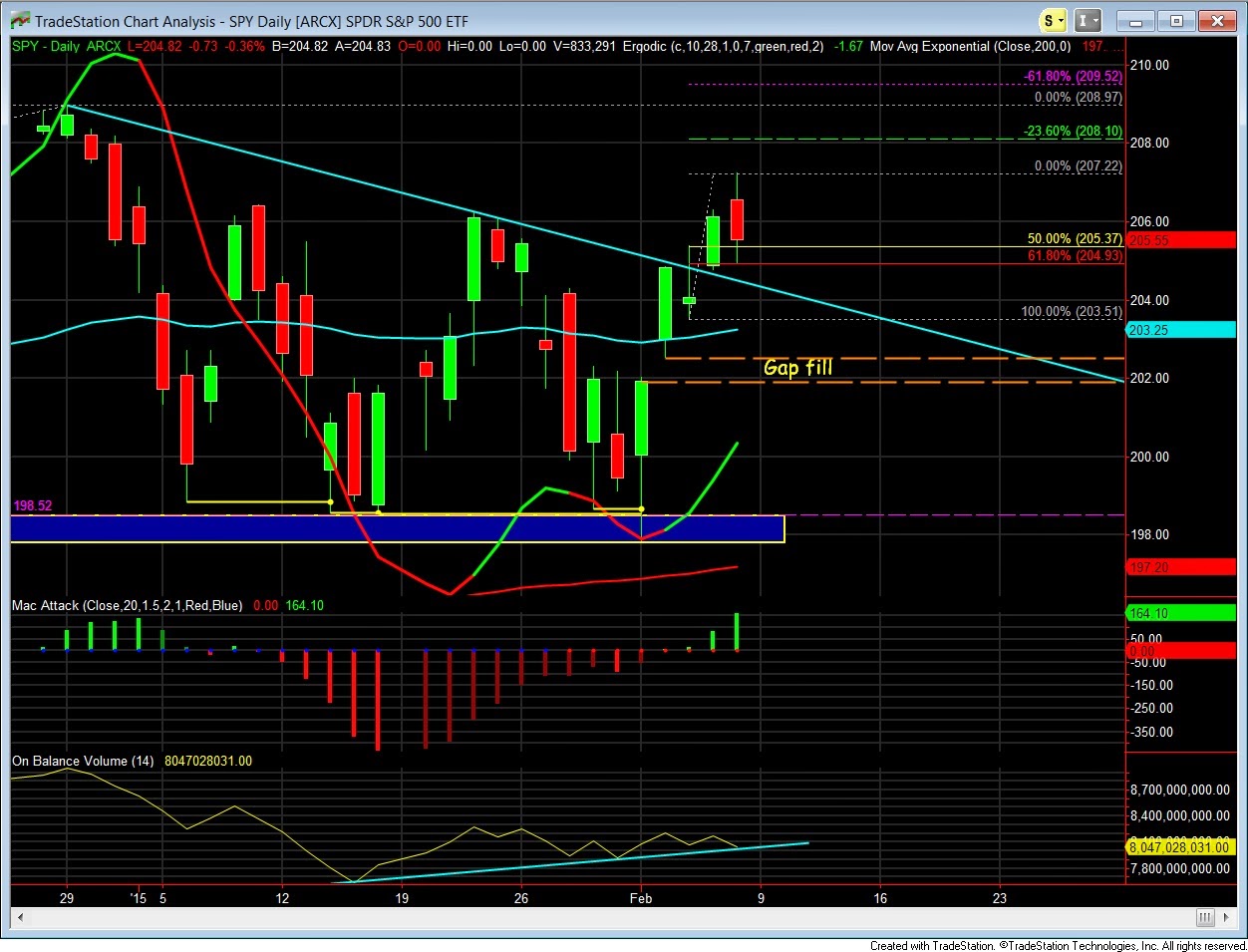Click the On Balance Volume (14) label
This screenshot has height=952, width=1248.
(83, 762)
